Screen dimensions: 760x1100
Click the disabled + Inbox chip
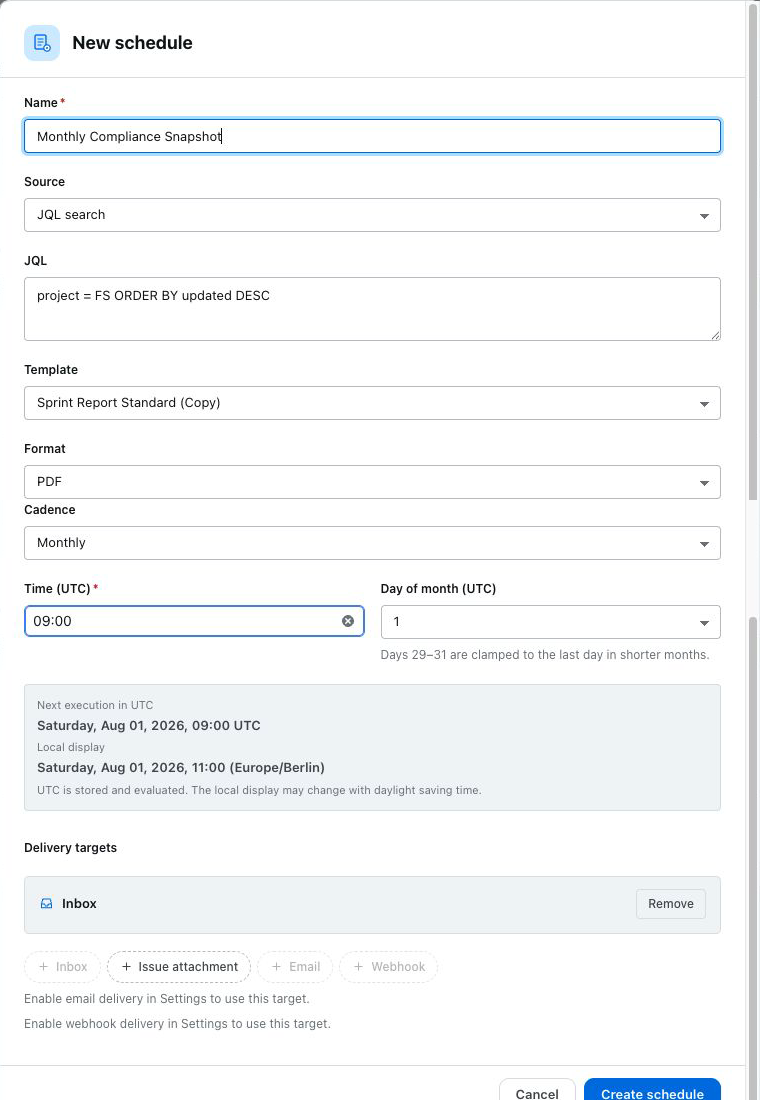click(x=62, y=967)
